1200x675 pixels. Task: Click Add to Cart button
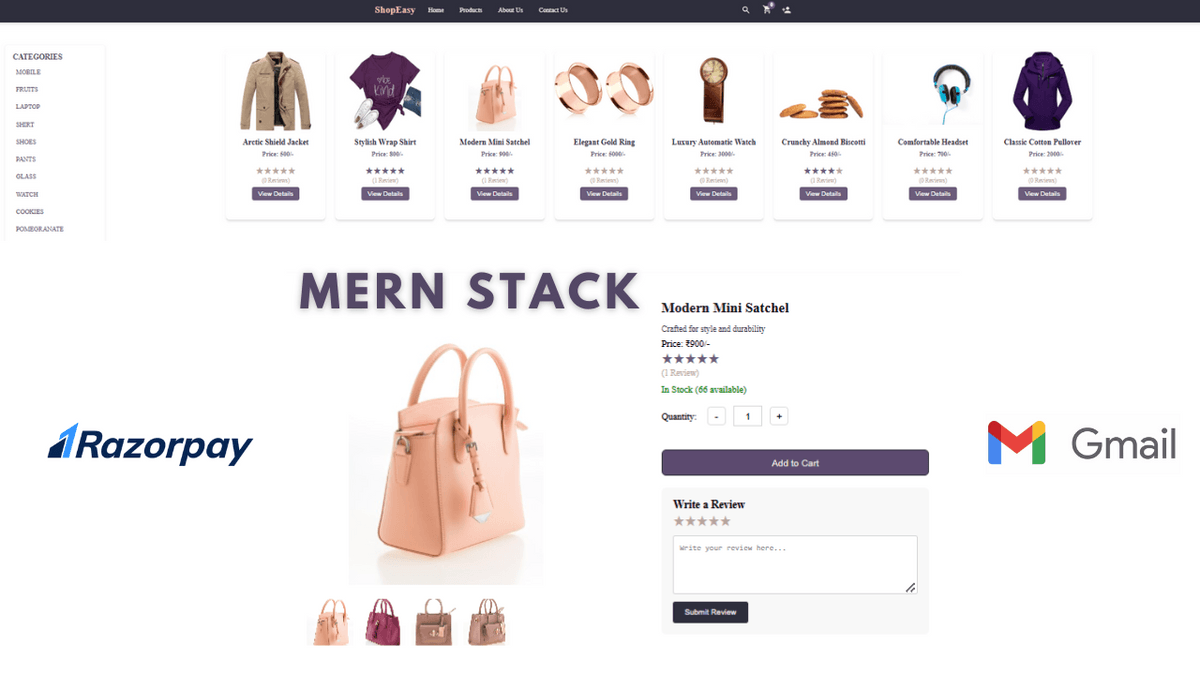click(795, 463)
